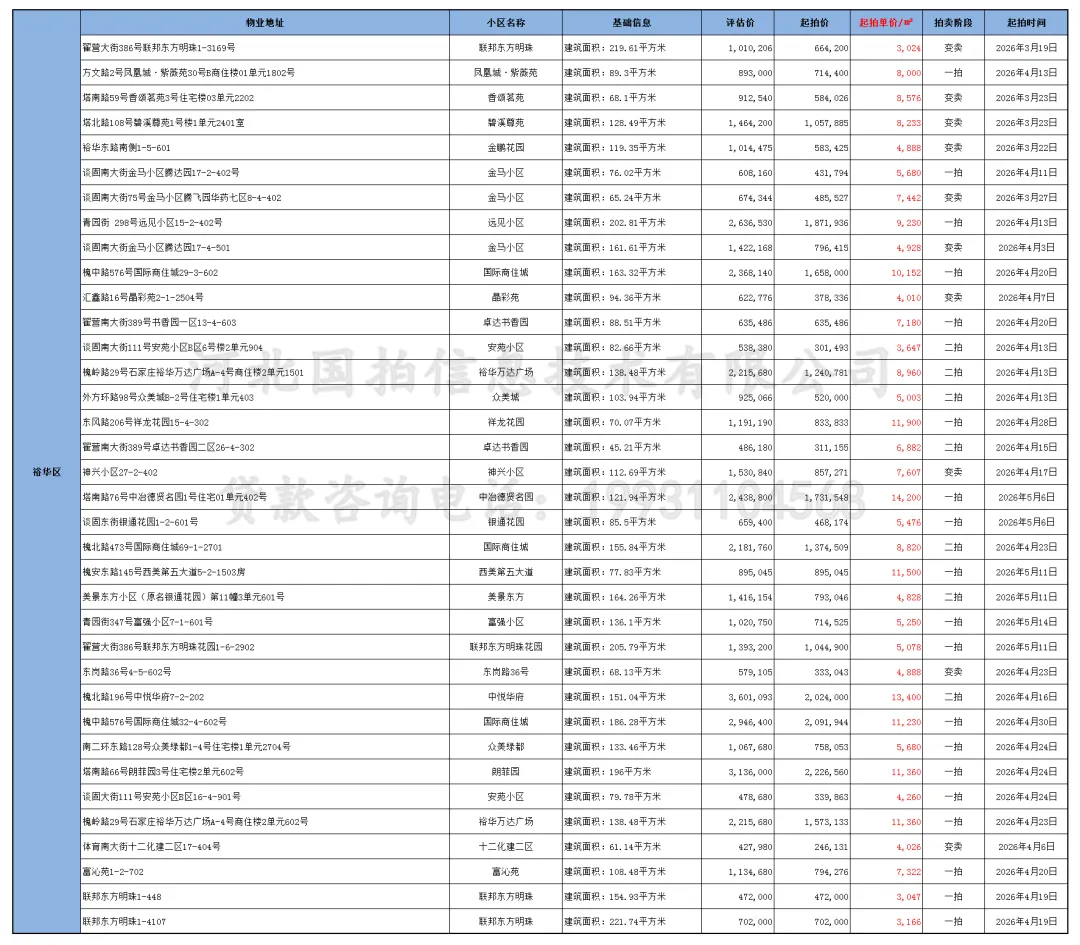
Task: Click the date cell 2026年5月14日
Action: [1026, 622]
